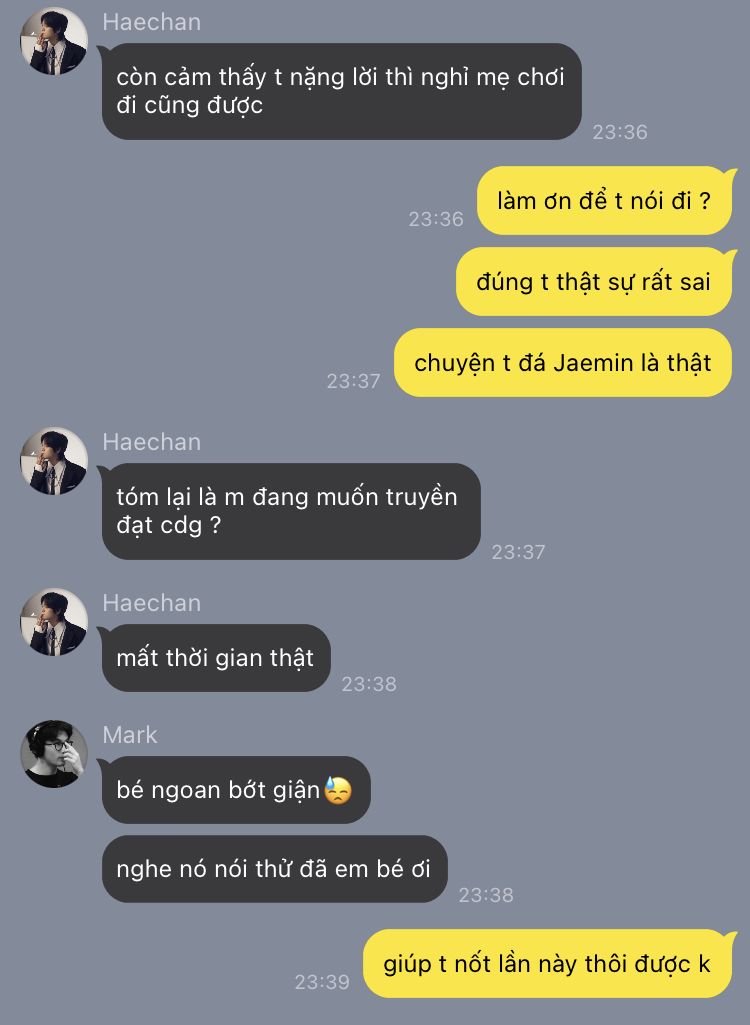The image size is (750, 1025).
Task: Tap the 23:38 timestamp beside Mark's message
Action: click(x=486, y=895)
